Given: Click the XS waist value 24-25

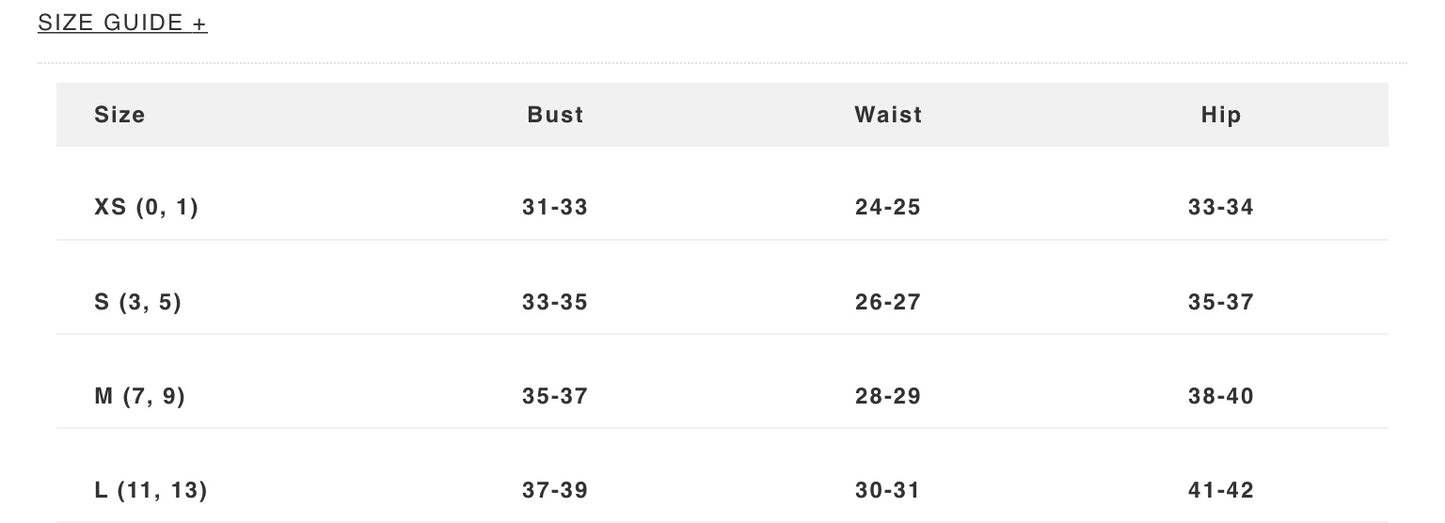Looking at the screenshot, I should [888, 208].
